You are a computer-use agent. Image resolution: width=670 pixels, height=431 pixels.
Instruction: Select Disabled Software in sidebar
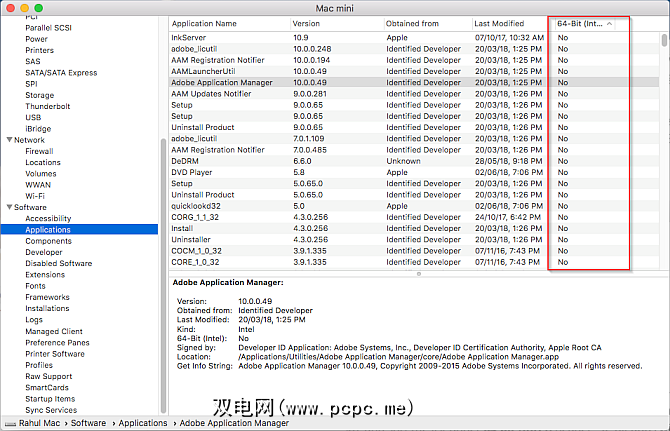(x=59, y=263)
